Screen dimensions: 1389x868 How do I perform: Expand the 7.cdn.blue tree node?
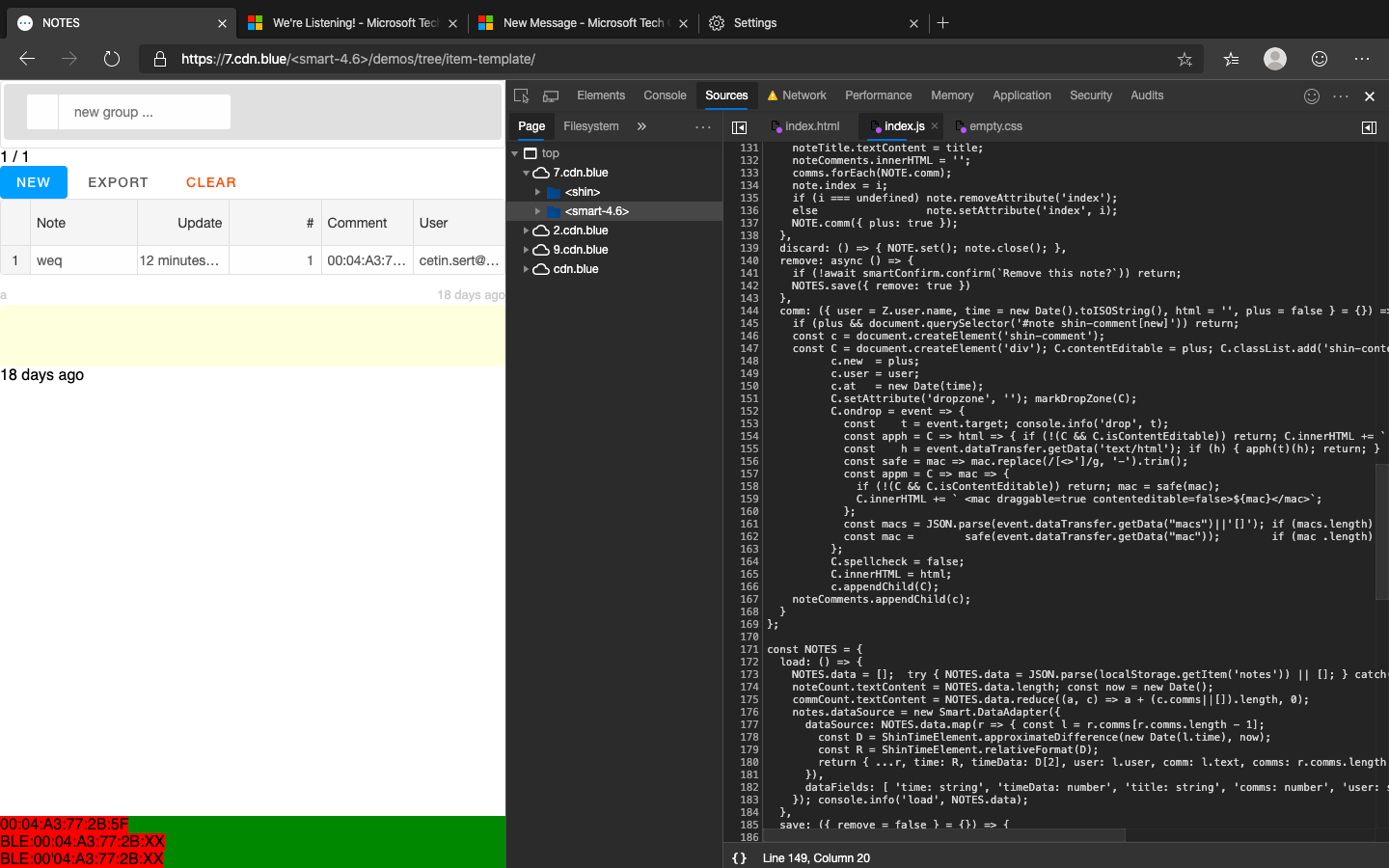click(527, 173)
